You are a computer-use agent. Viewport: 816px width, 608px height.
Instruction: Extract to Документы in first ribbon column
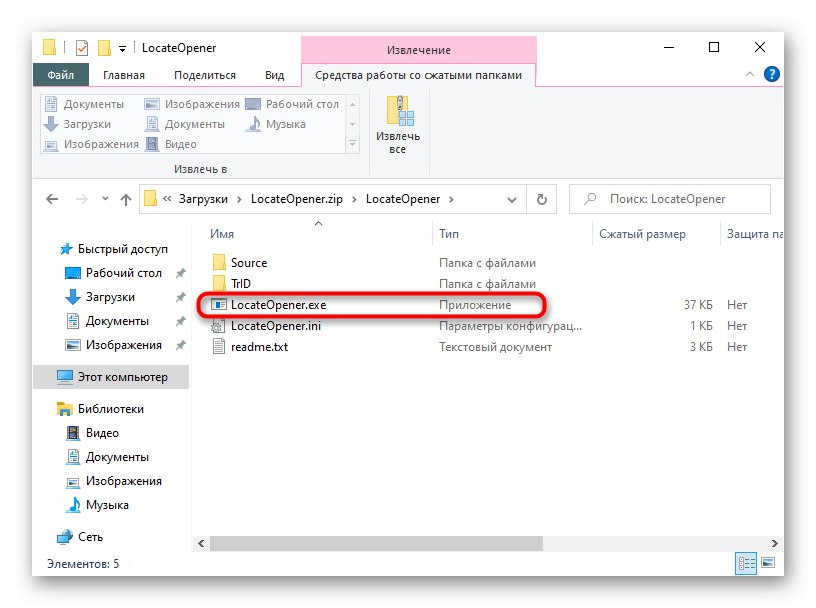pyautogui.click(x=84, y=104)
